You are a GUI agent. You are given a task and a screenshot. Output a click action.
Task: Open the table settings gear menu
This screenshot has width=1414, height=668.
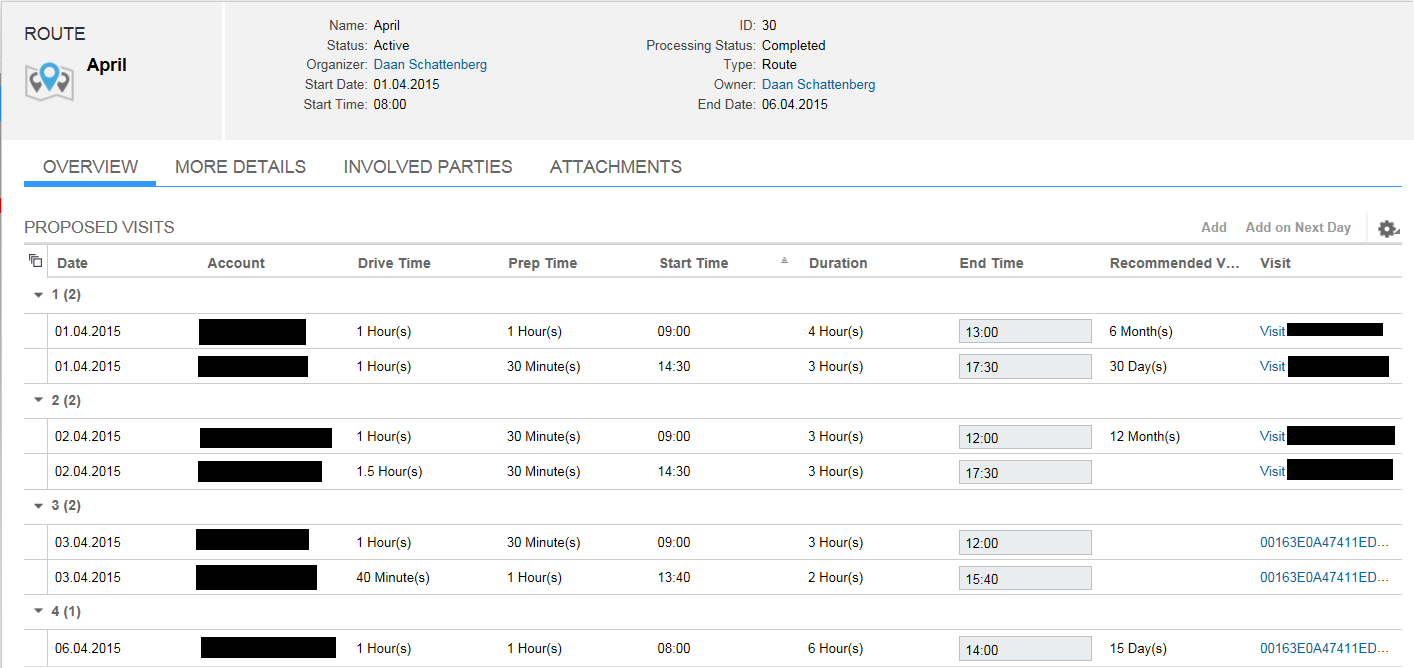coord(1388,228)
